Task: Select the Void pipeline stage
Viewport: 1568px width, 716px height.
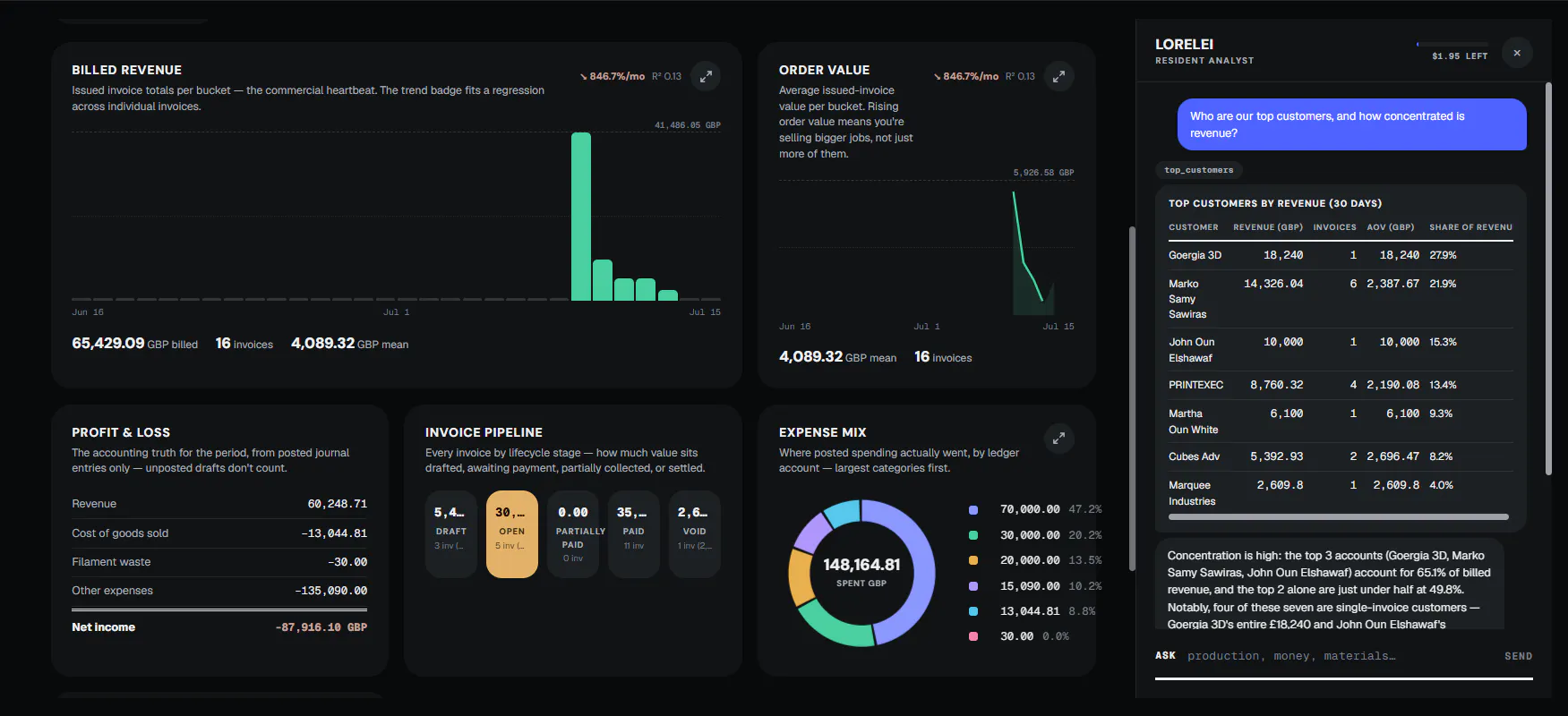Action: (694, 533)
